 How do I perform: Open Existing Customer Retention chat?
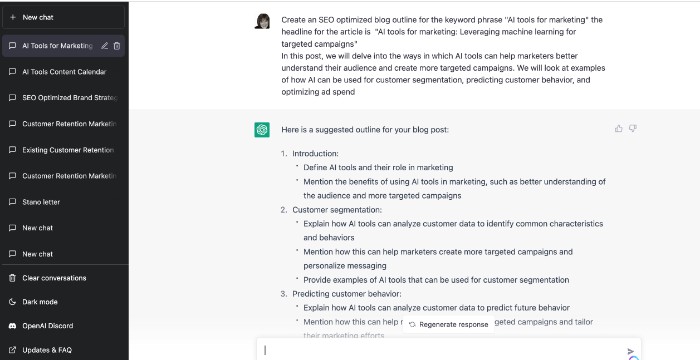(x=63, y=150)
